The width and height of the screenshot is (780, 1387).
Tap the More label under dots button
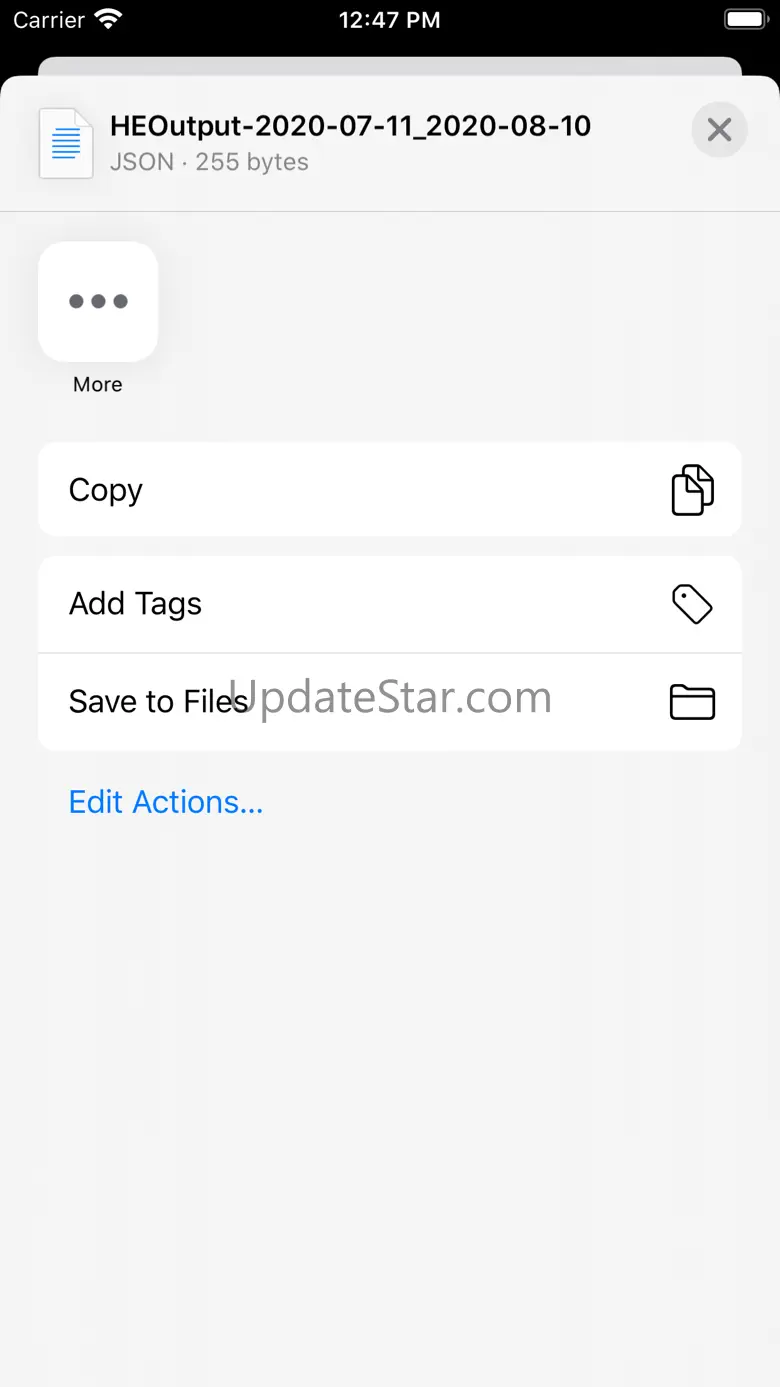tap(98, 384)
